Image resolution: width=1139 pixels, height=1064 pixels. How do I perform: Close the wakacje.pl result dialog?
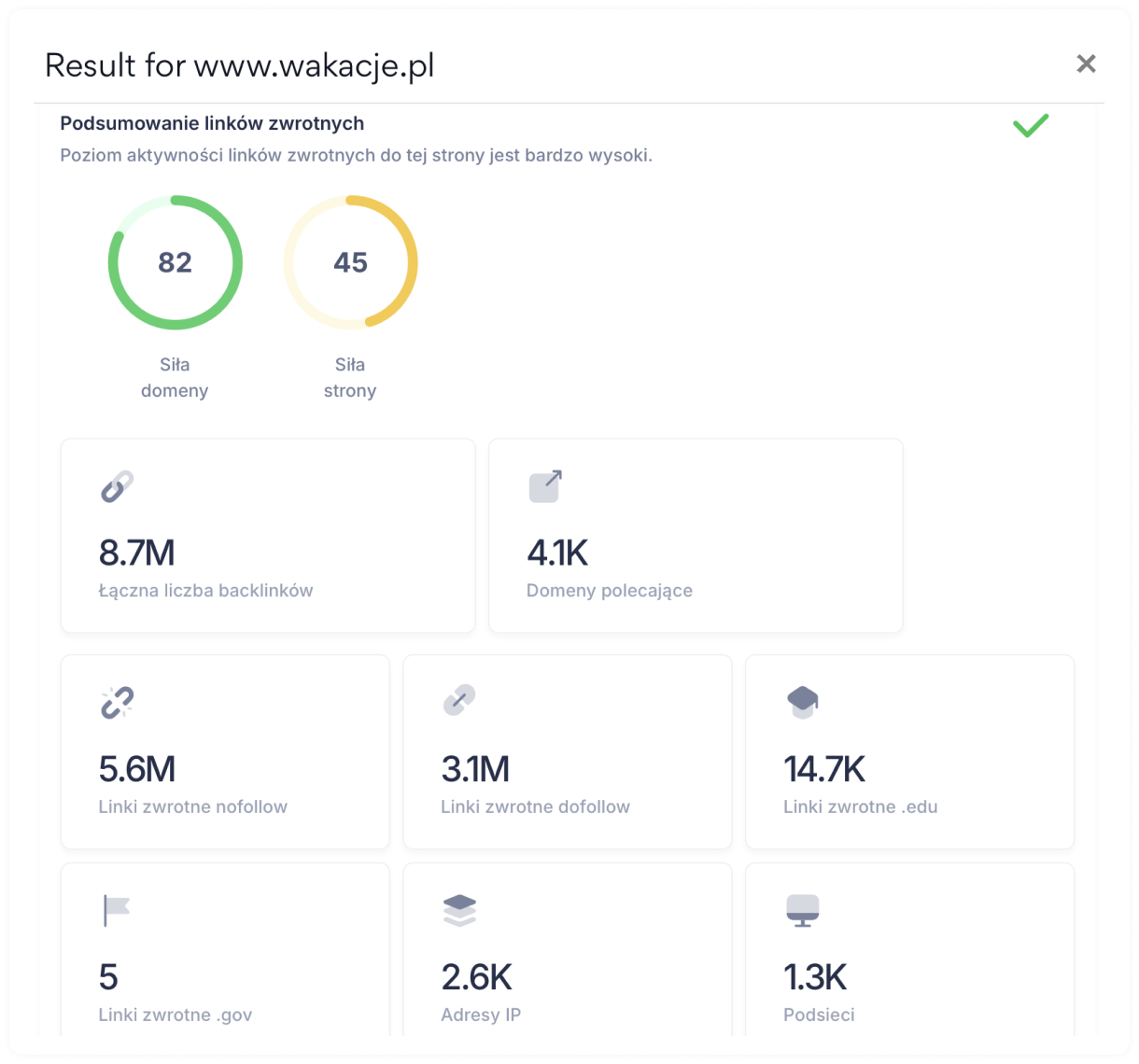click(1086, 63)
